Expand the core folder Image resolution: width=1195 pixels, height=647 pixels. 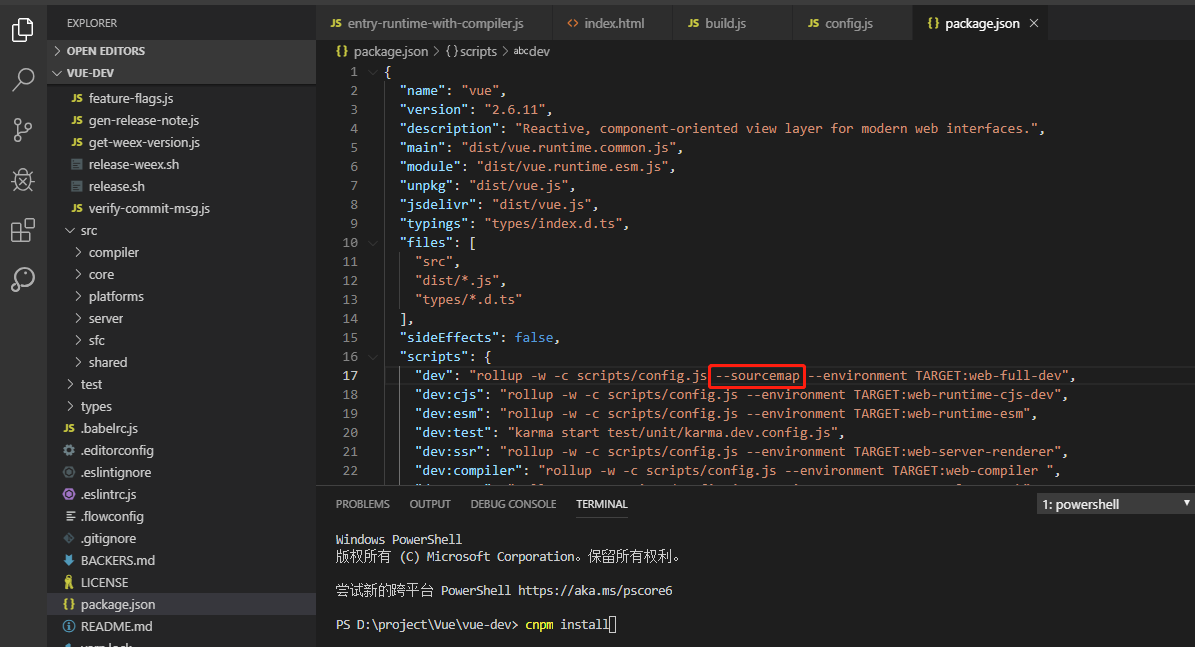(x=78, y=274)
